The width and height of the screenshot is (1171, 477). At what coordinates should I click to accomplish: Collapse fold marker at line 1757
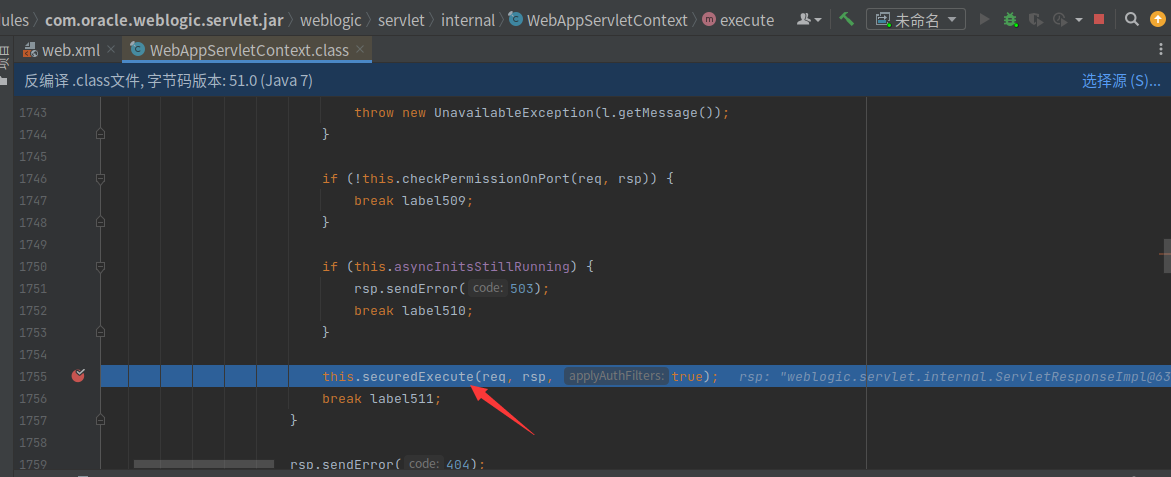click(101, 420)
